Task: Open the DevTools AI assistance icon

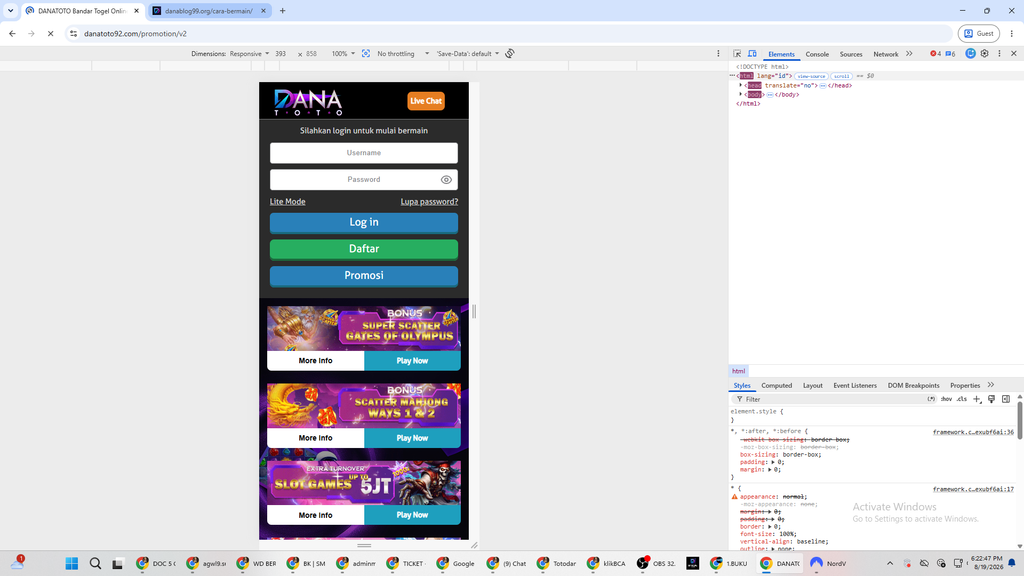Action: (x=970, y=54)
